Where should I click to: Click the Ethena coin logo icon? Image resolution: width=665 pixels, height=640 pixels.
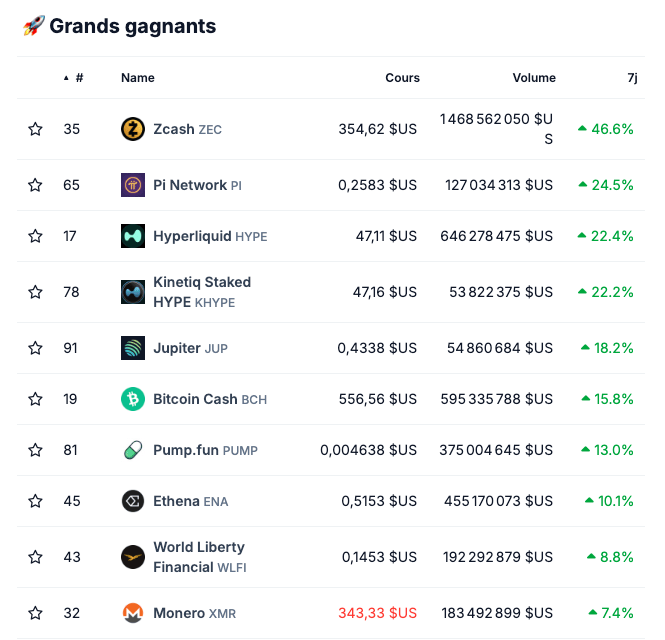[133, 501]
